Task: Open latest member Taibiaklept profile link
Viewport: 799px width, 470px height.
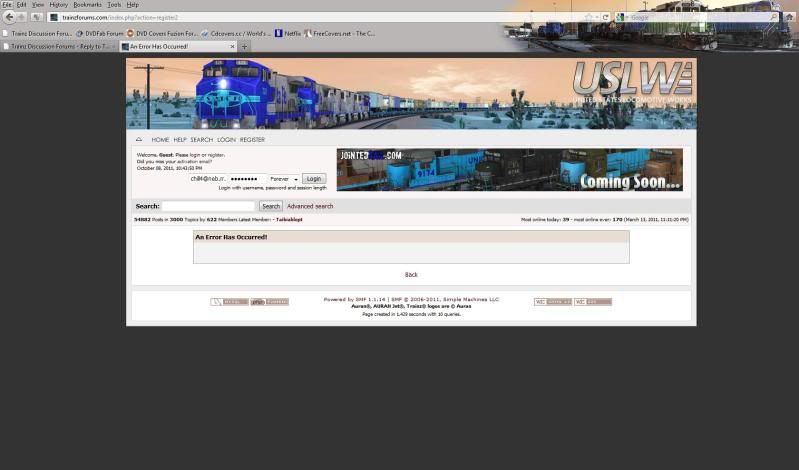Action: [289, 220]
